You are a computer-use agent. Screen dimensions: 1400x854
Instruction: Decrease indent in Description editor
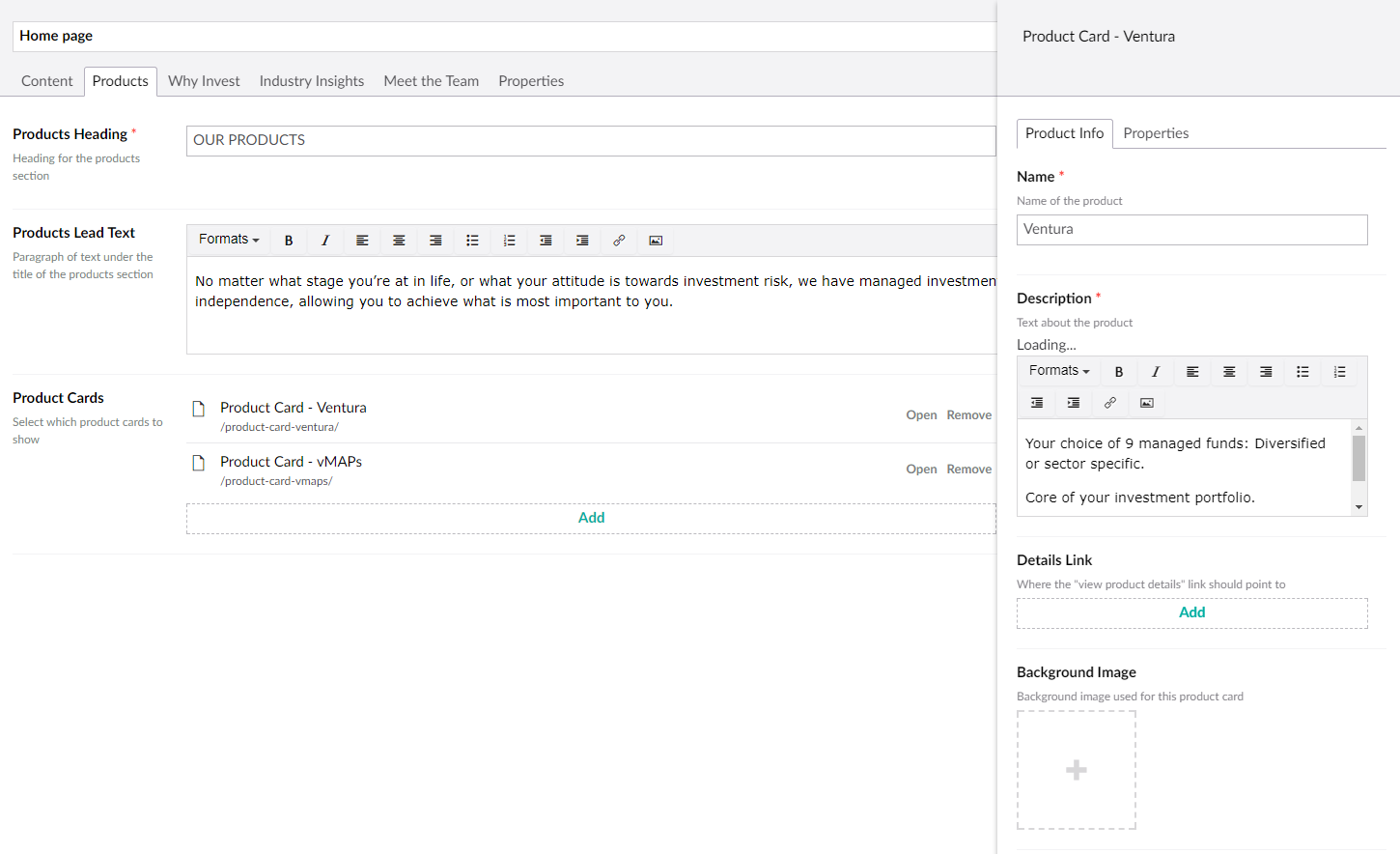(x=1037, y=403)
